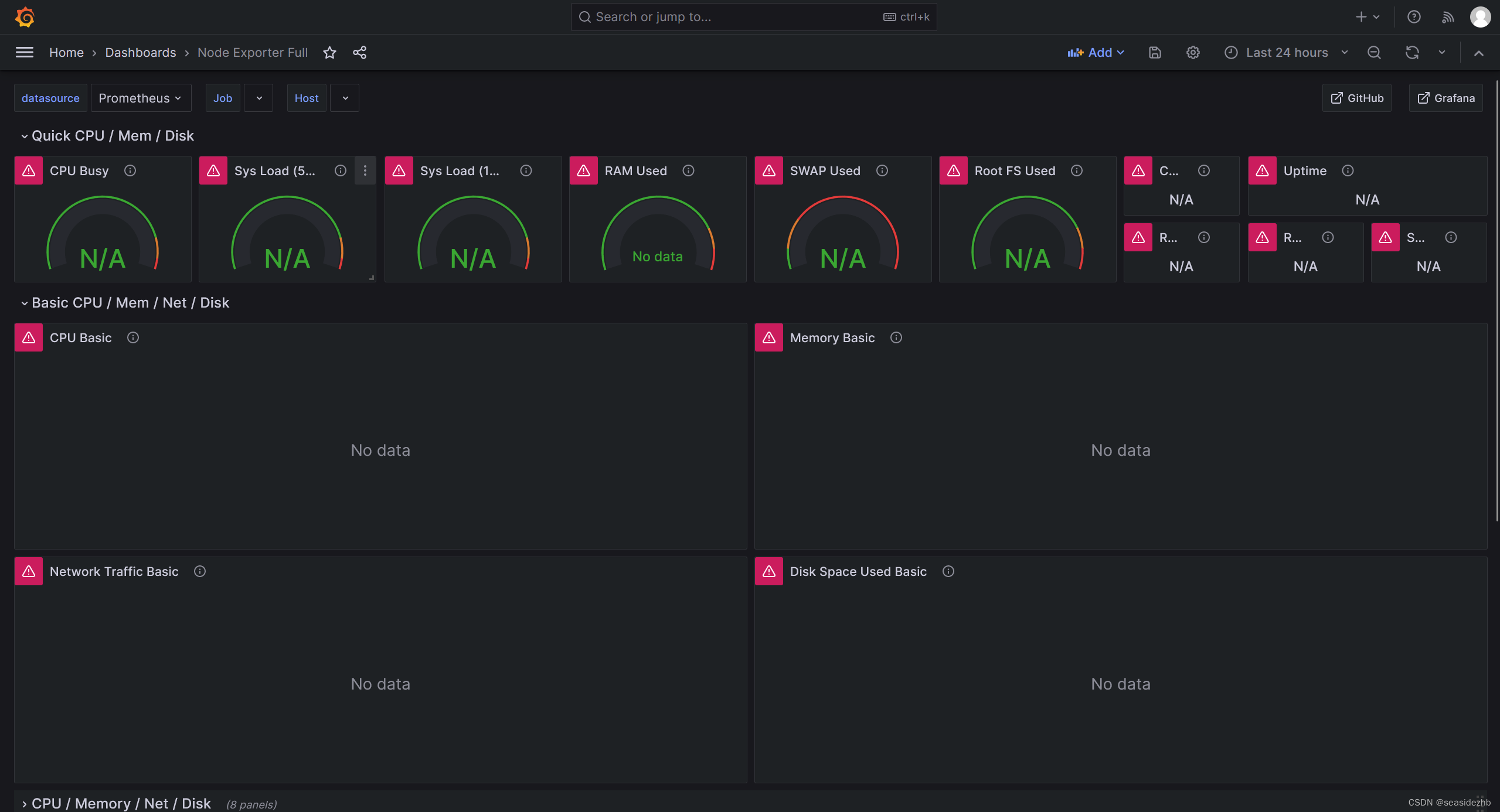Viewport: 1500px width, 812px height.
Task: Click RAM Used info icon
Action: click(689, 170)
